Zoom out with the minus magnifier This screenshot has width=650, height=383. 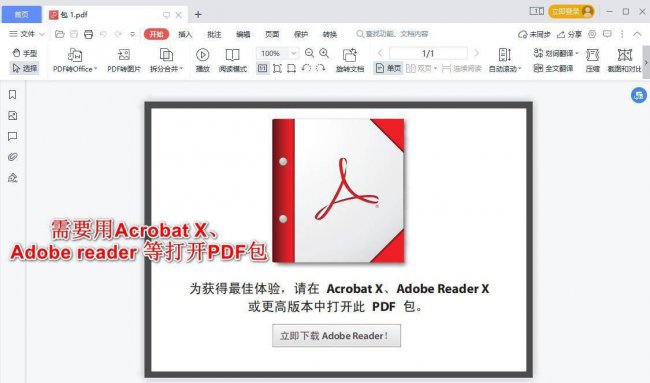[x=309, y=53]
